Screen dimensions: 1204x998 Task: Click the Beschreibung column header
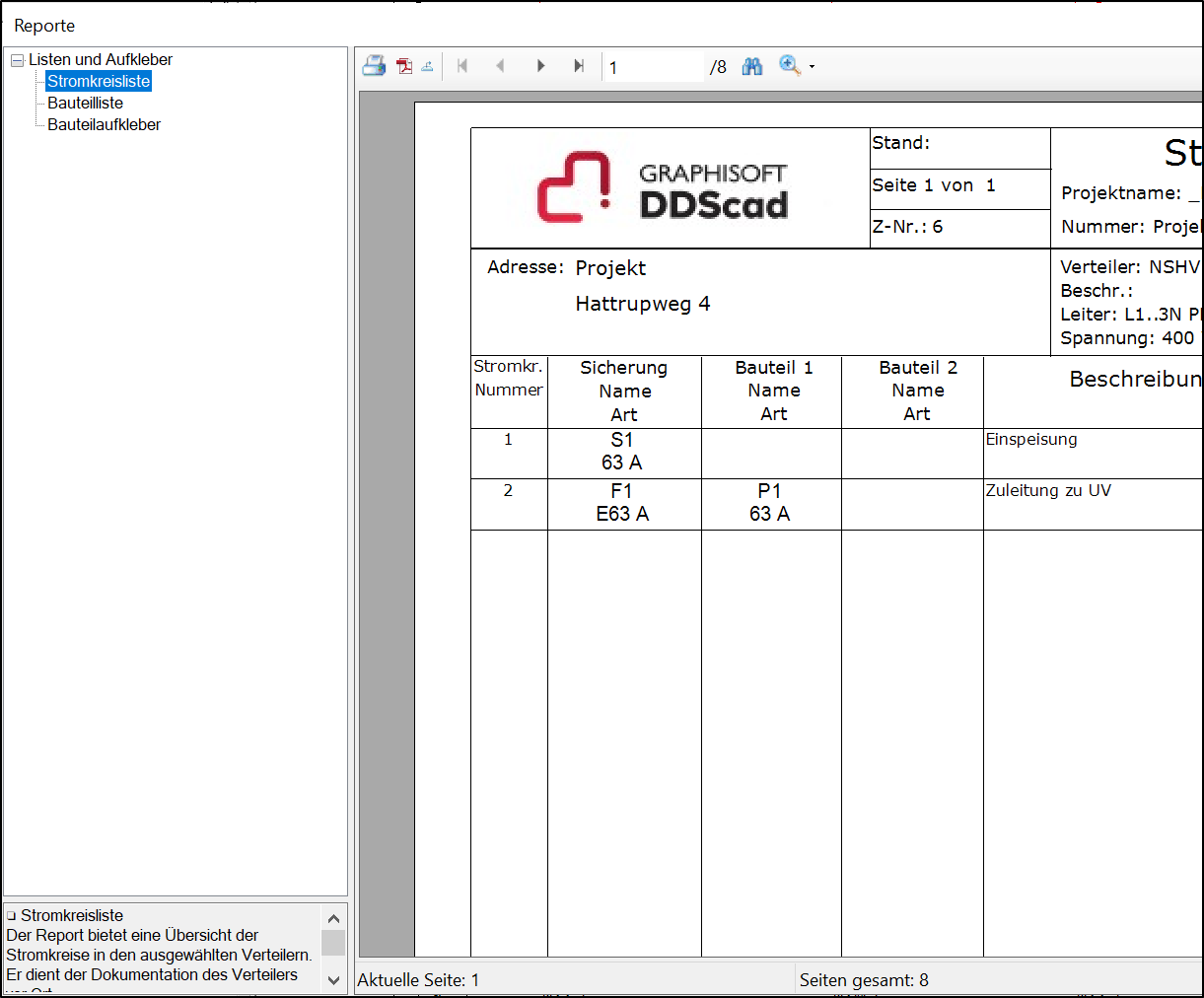pyautogui.click(x=1136, y=380)
